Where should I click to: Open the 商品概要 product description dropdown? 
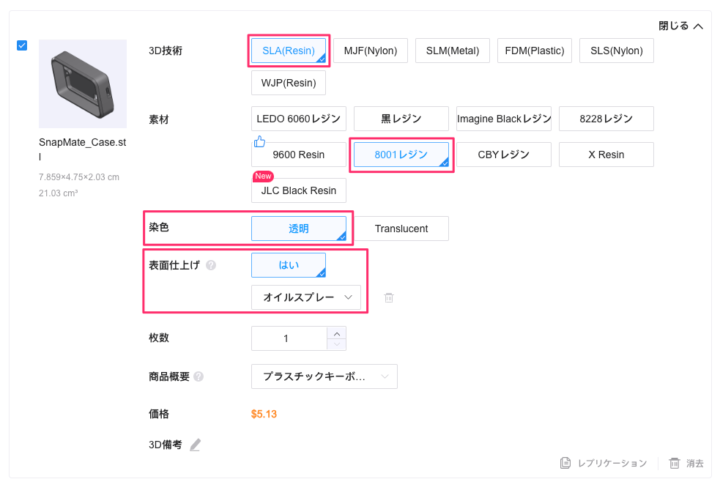tap(323, 377)
